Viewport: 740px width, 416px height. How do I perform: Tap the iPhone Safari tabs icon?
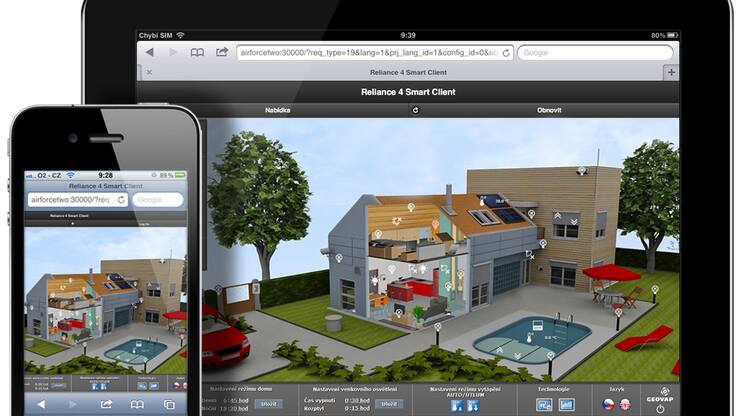click(168, 404)
